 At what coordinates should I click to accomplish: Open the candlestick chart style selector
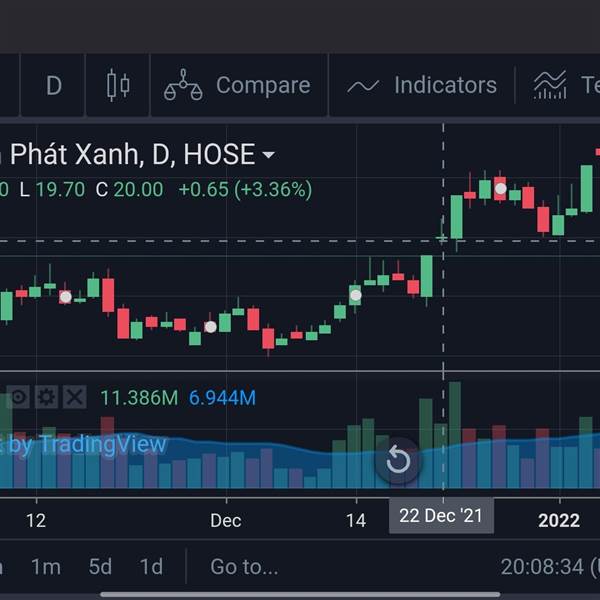coord(118,85)
